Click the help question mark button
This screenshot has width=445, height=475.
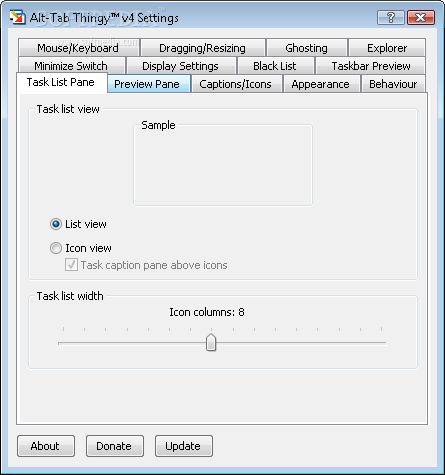pyautogui.click(x=391, y=17)
